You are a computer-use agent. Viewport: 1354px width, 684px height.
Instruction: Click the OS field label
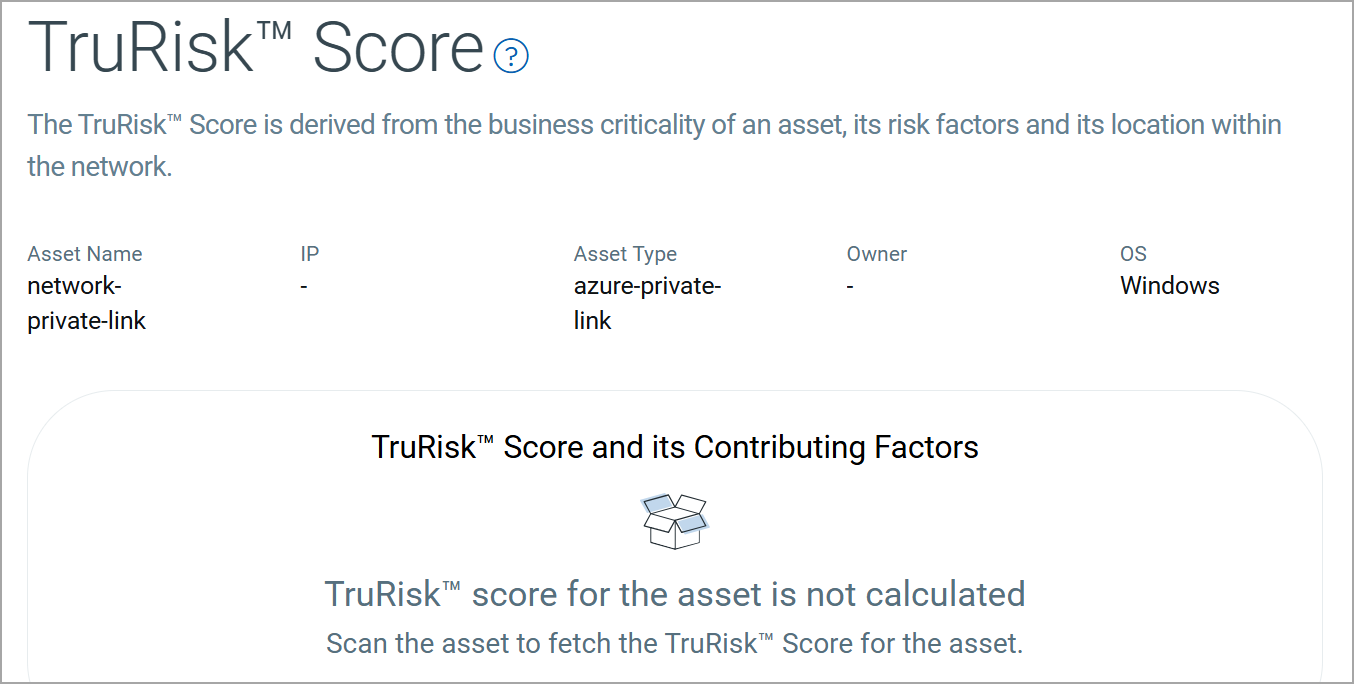pos(1133,254)
